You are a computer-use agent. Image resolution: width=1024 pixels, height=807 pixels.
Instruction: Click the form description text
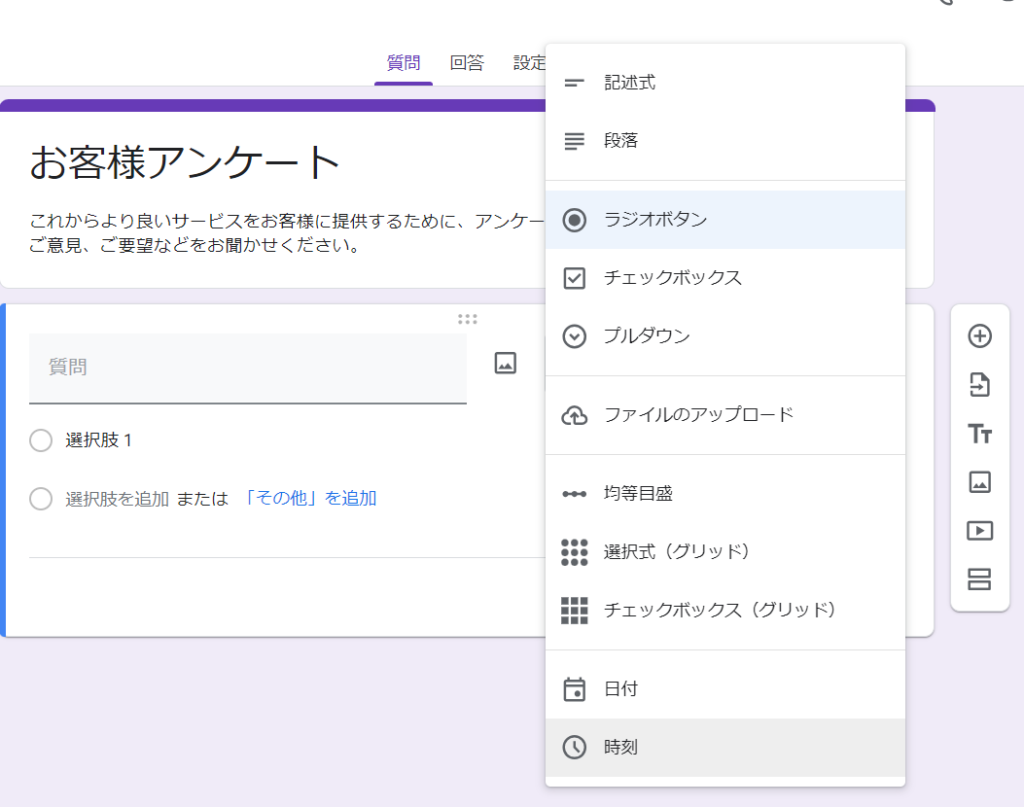pos(287,233)
